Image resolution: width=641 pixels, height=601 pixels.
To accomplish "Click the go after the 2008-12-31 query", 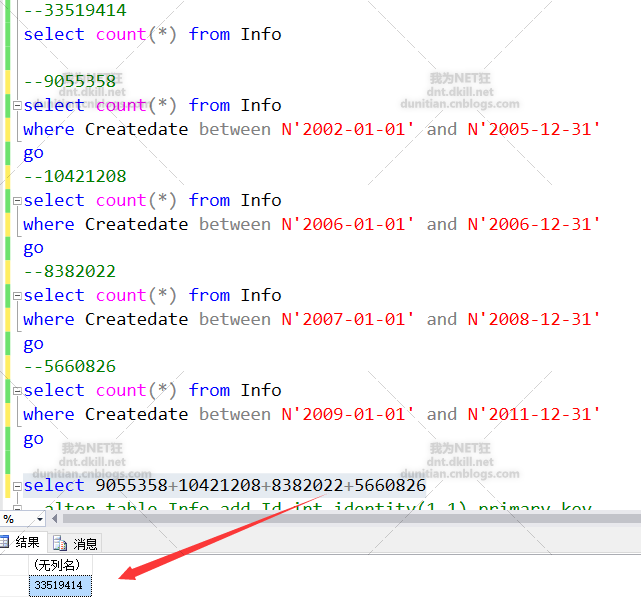I will tap(34, 345).
